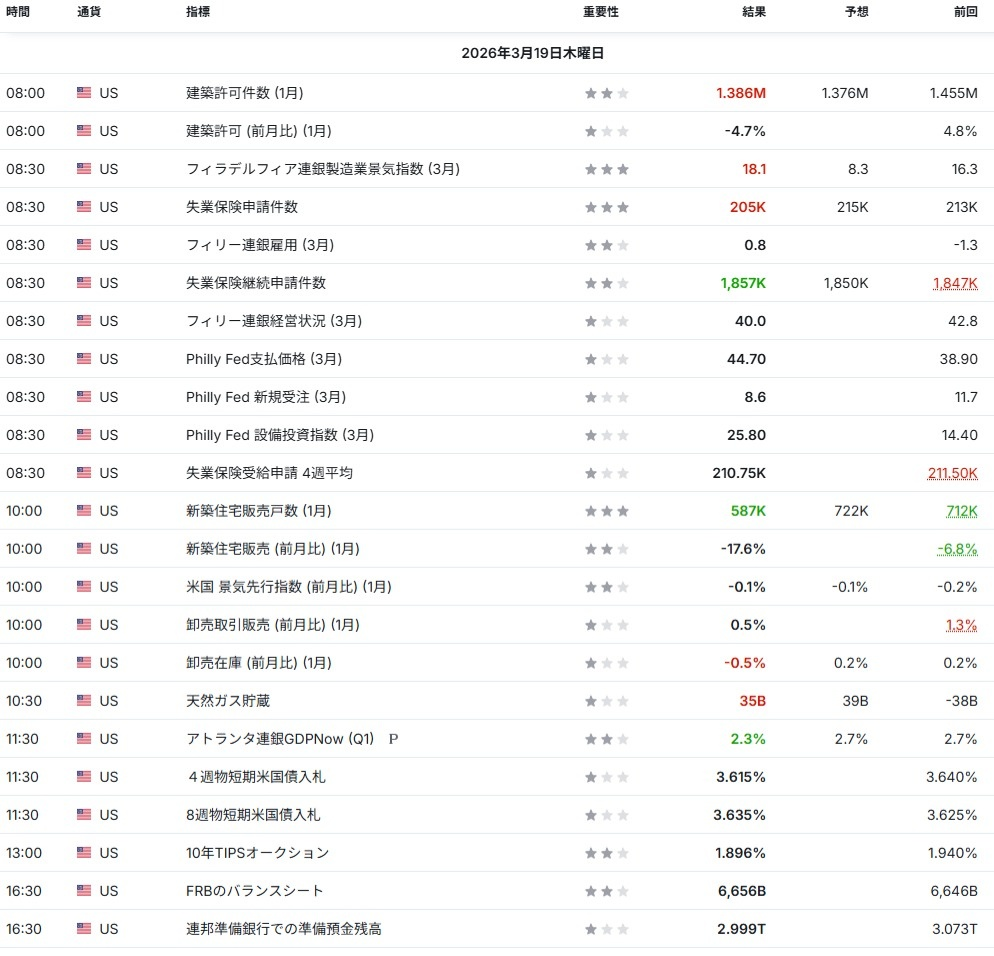Image resolution: width=994 pixels, height=956 pixels.
Task: Click the revised previous value 1,847K
Action: 954,283
